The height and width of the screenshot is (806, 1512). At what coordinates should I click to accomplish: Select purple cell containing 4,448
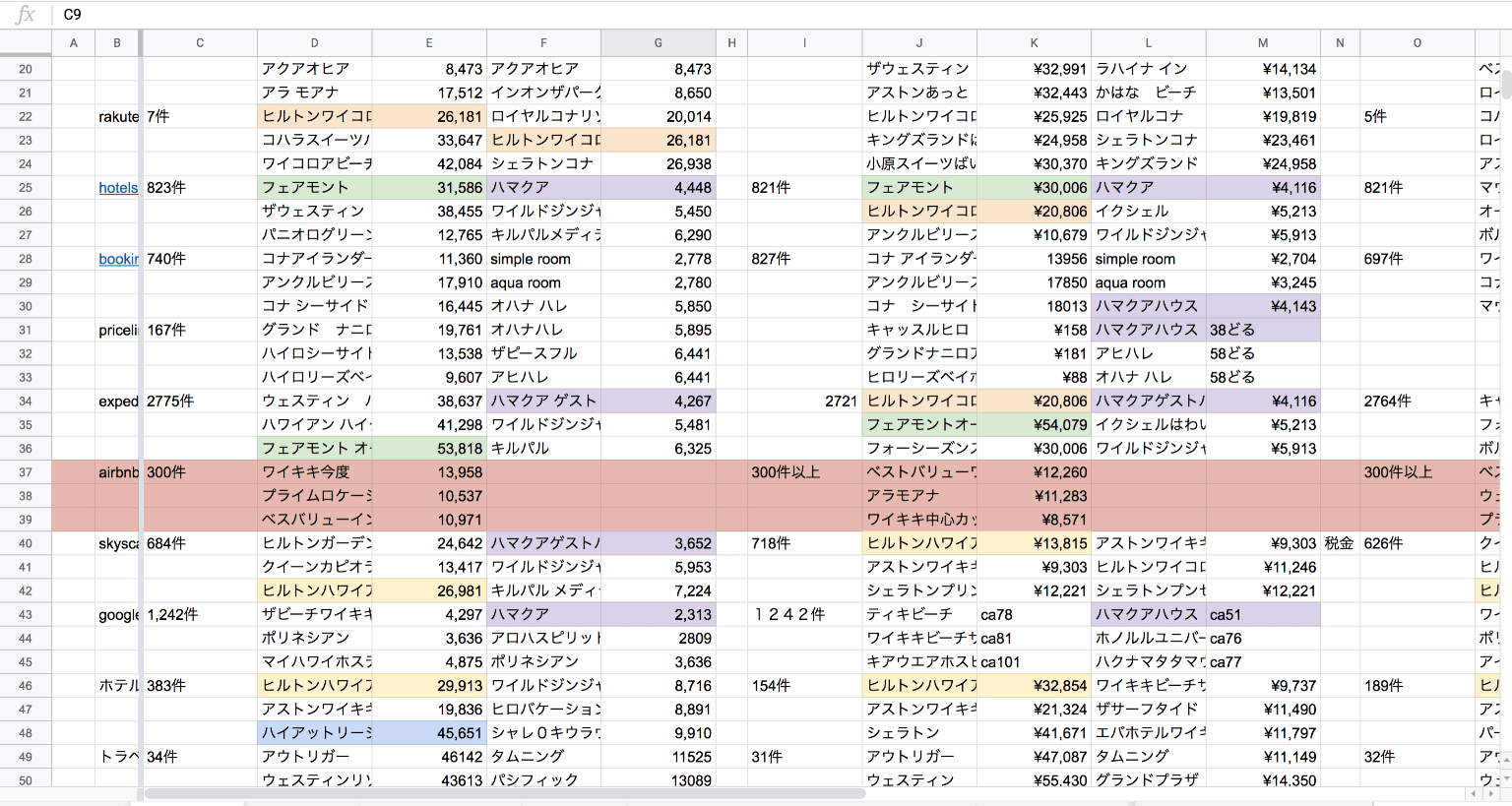click(x=659, y=188)
